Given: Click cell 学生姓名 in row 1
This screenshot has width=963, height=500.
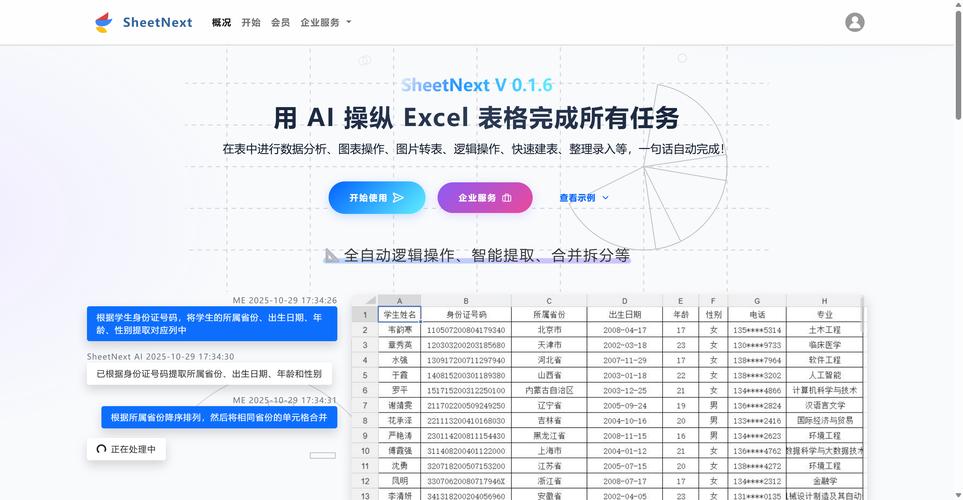Looking at the screenshot, I should 399,314.
